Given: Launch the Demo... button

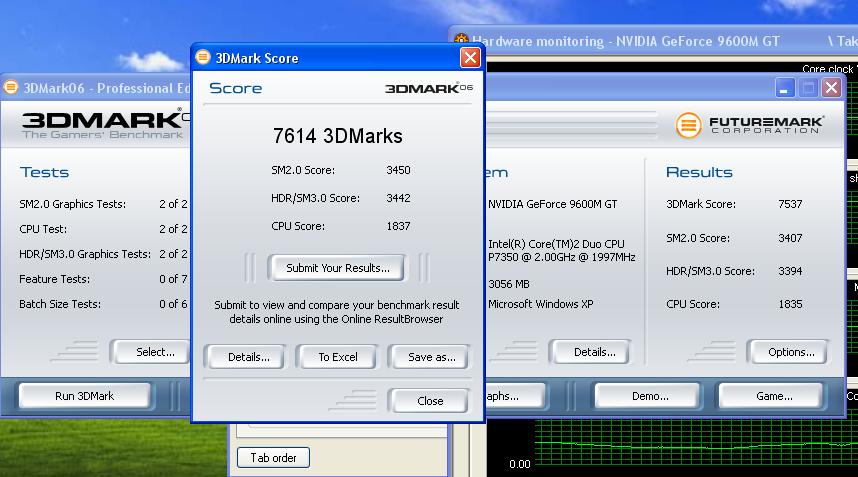Looking at the screenshot, I should pos(649,396).
